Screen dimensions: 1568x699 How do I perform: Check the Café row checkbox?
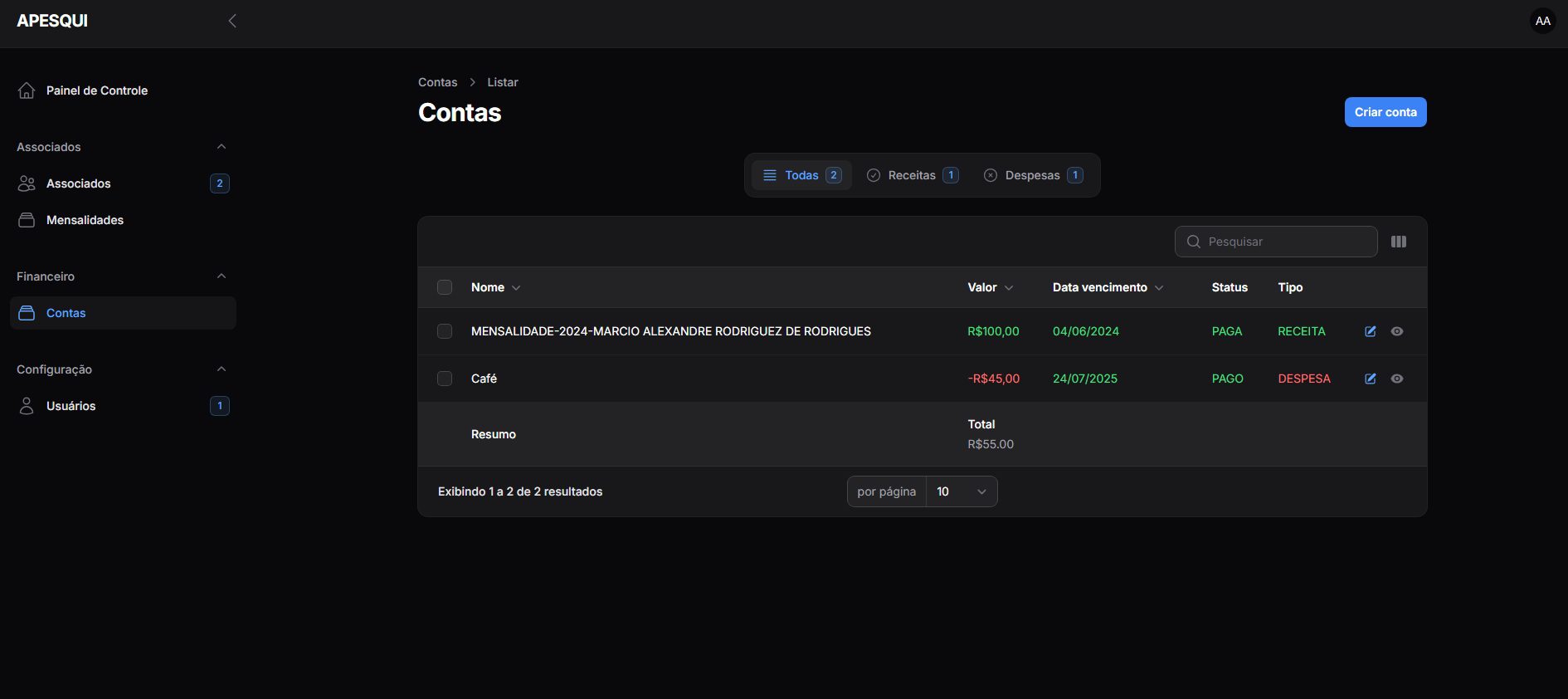click(x=445, y=379)
